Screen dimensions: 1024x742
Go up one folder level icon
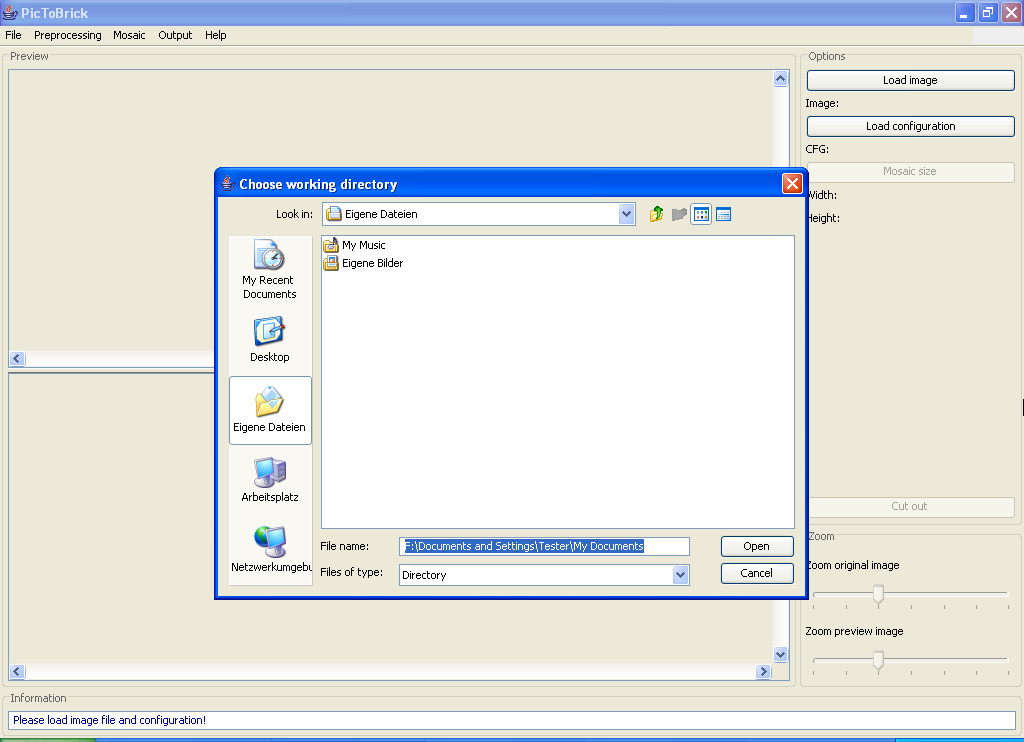click(656, 214)
